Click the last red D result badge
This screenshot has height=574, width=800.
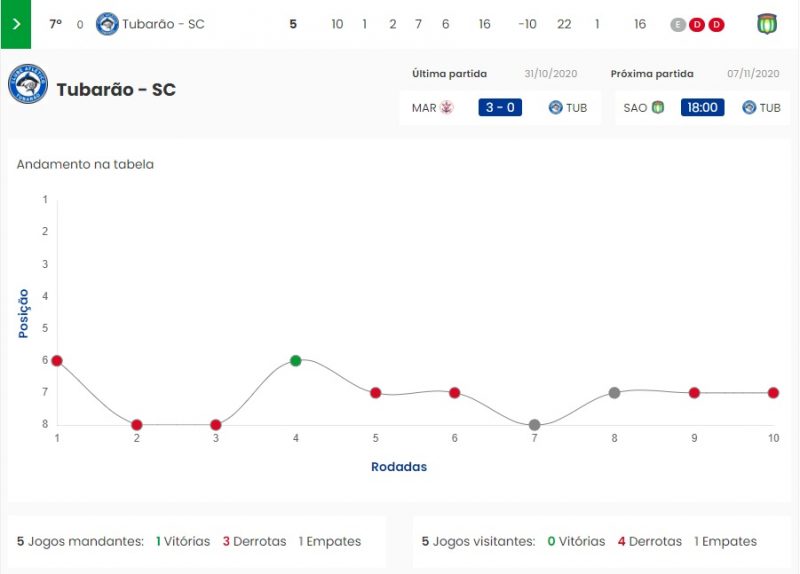coord(716,24)
